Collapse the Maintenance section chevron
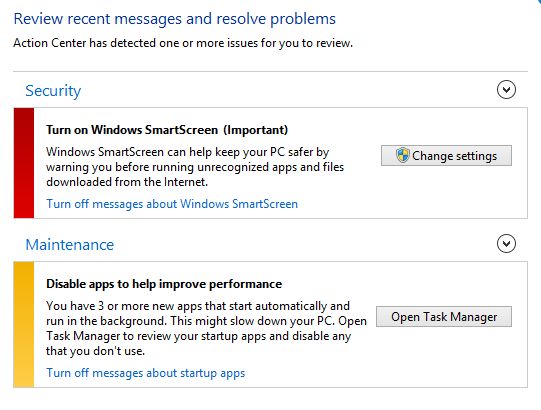 [x=506, y=244]
